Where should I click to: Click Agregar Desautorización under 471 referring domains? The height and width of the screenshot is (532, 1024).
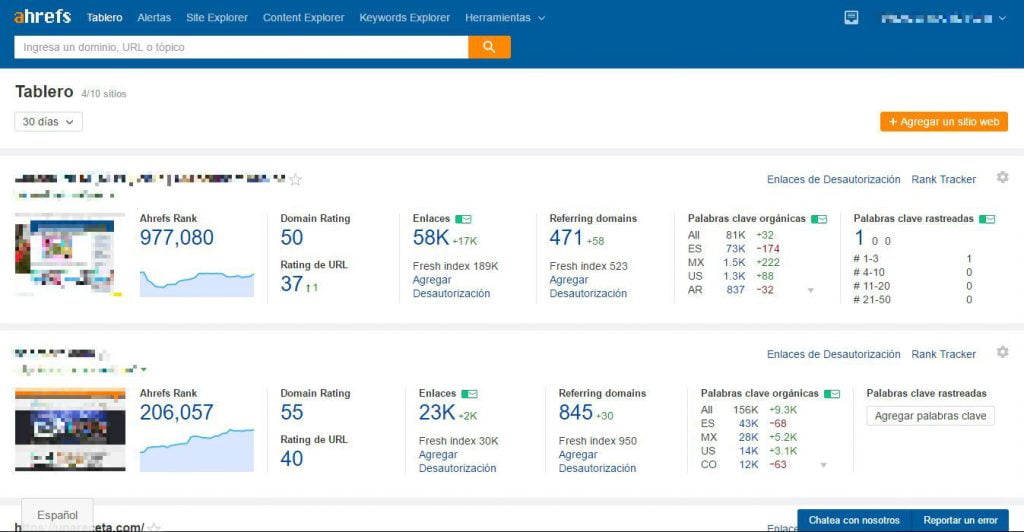(588, 287)
